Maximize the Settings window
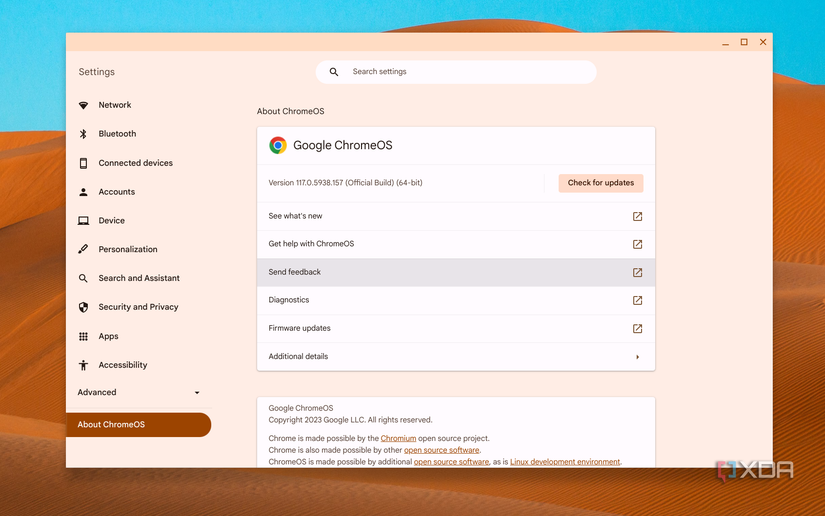This screenshot has height=516, width=825. pyautogui.click(x=744, y=42)
